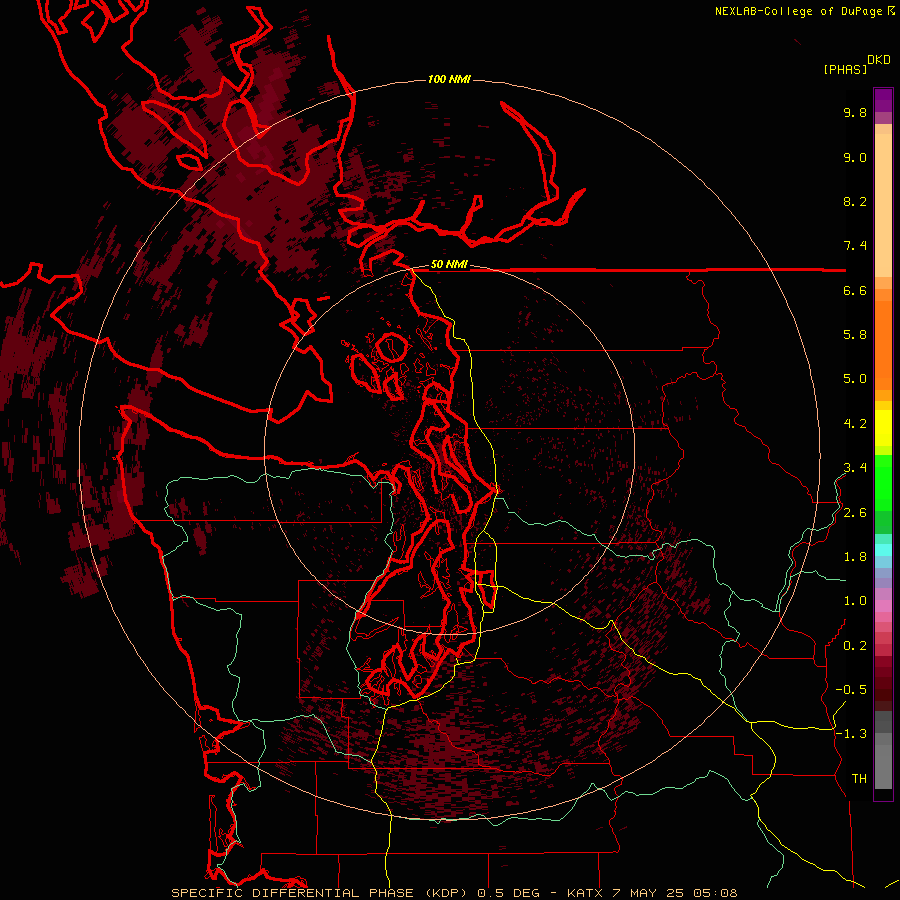
Task: Click the 50 NMI range ring label
Action: [x=449, y=264]
